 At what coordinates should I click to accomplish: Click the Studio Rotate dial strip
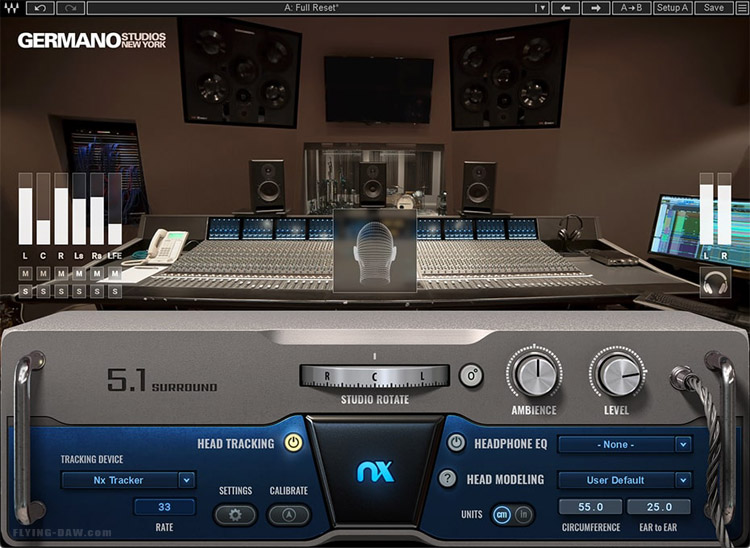[x=375, y=376]
